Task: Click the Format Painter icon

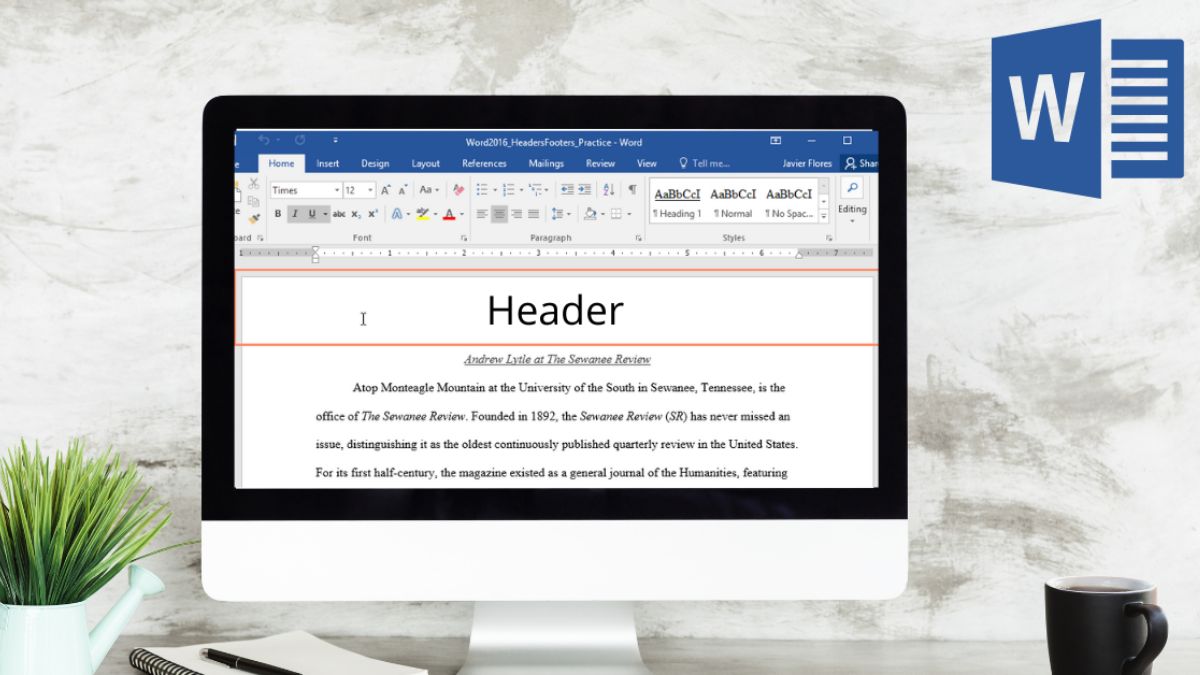Action: click(x=254, y=217)
